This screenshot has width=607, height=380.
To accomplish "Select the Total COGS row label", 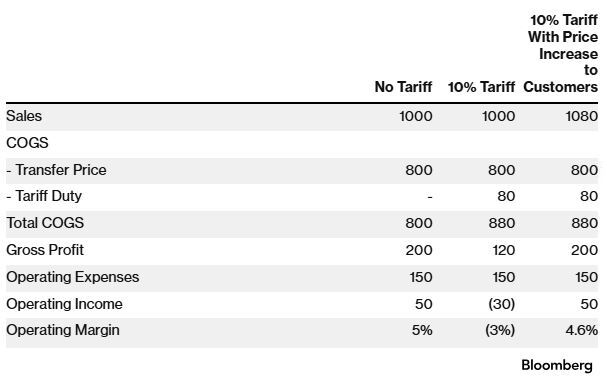I will pos(45,223).
